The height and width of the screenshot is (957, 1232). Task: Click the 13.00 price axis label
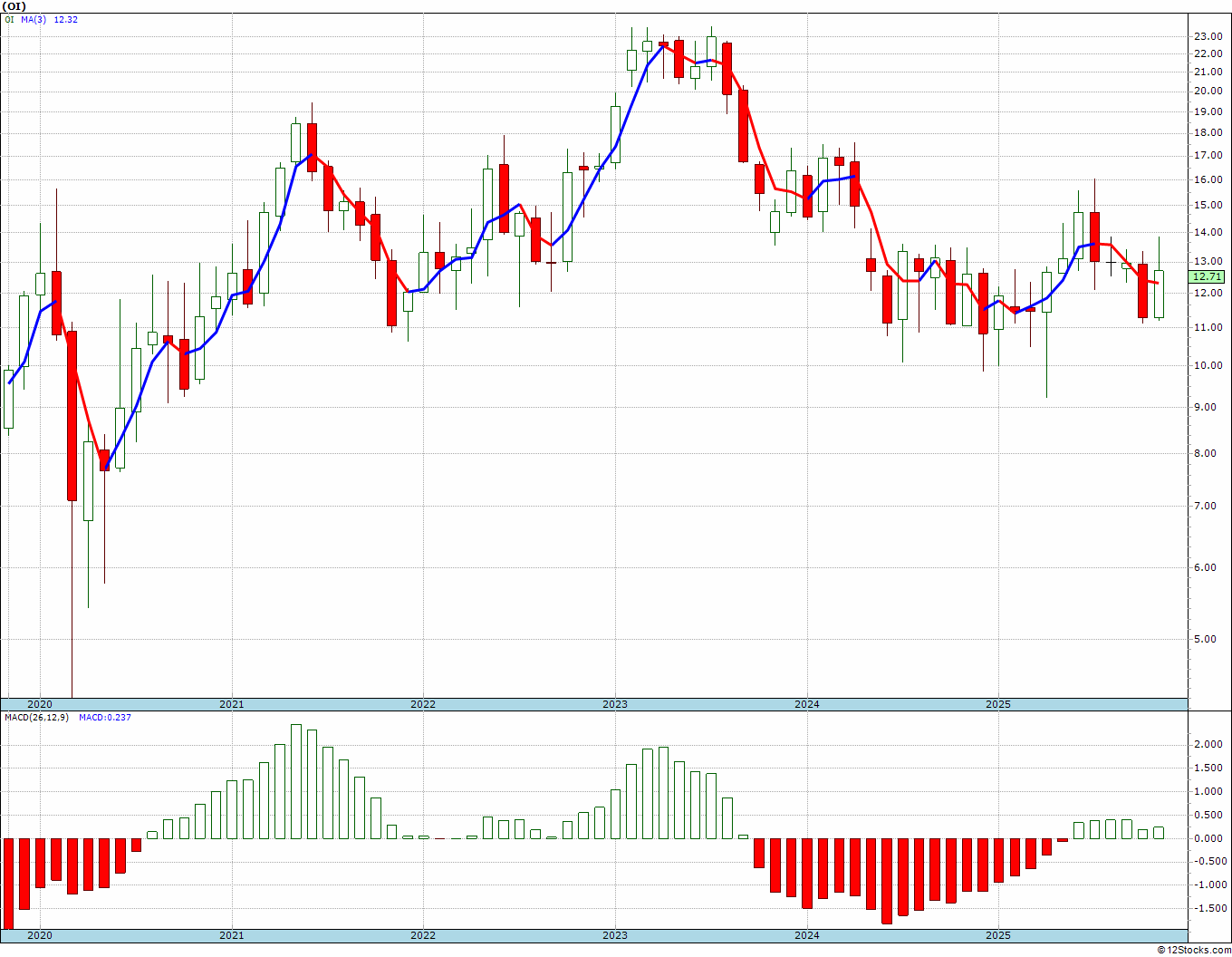click(1207, 261)
